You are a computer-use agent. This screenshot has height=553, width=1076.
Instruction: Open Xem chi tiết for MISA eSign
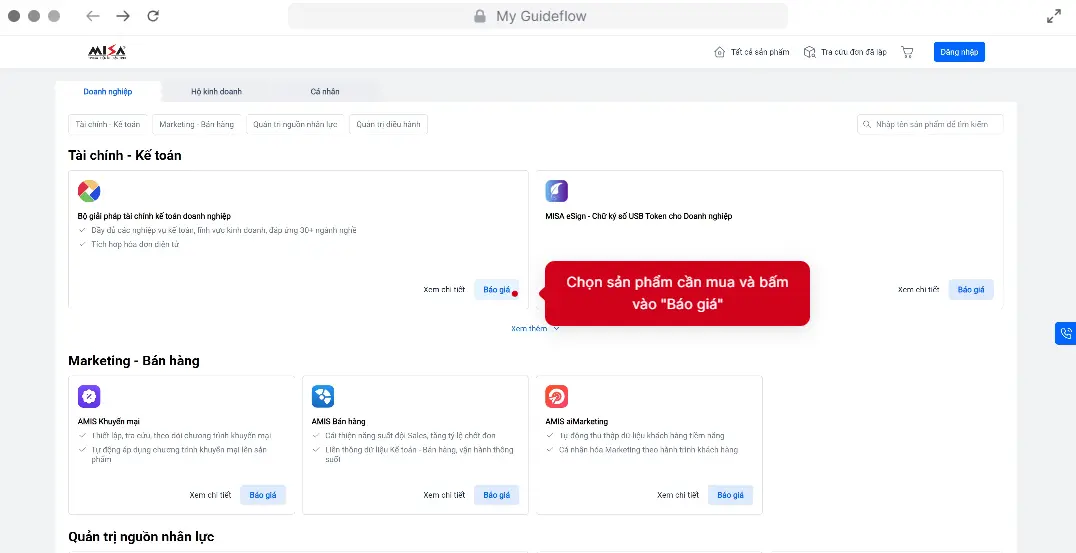[x=918, y=290]
